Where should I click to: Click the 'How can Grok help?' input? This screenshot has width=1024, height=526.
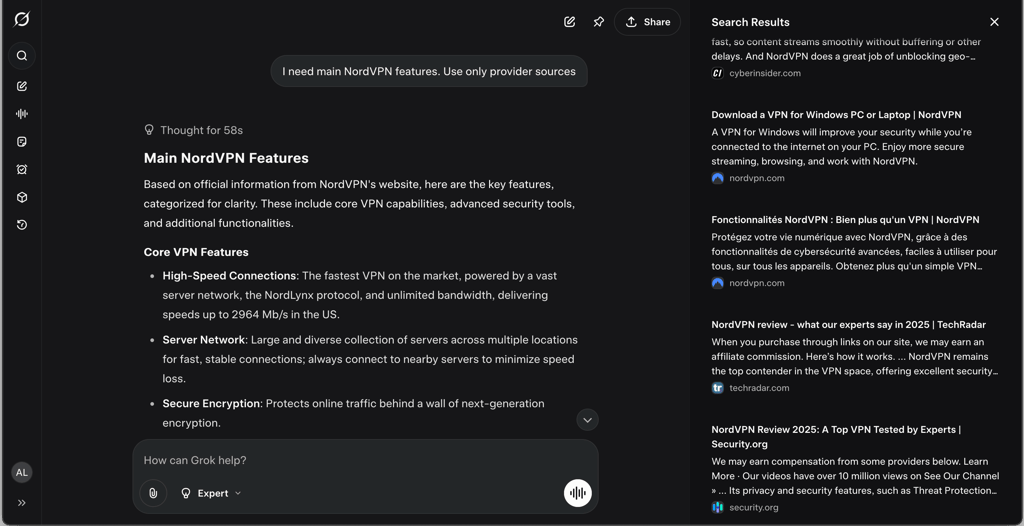[365, 460]
